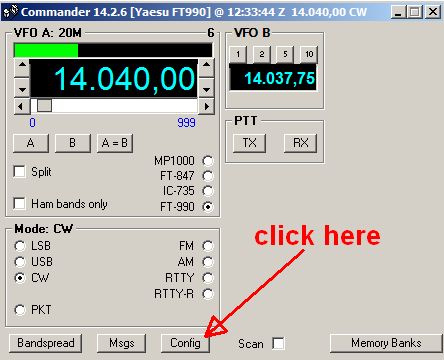Click the tuning slider thumb under frequency
The width and height of the screenshot is (444, 360).
click(x=44, y=106)
